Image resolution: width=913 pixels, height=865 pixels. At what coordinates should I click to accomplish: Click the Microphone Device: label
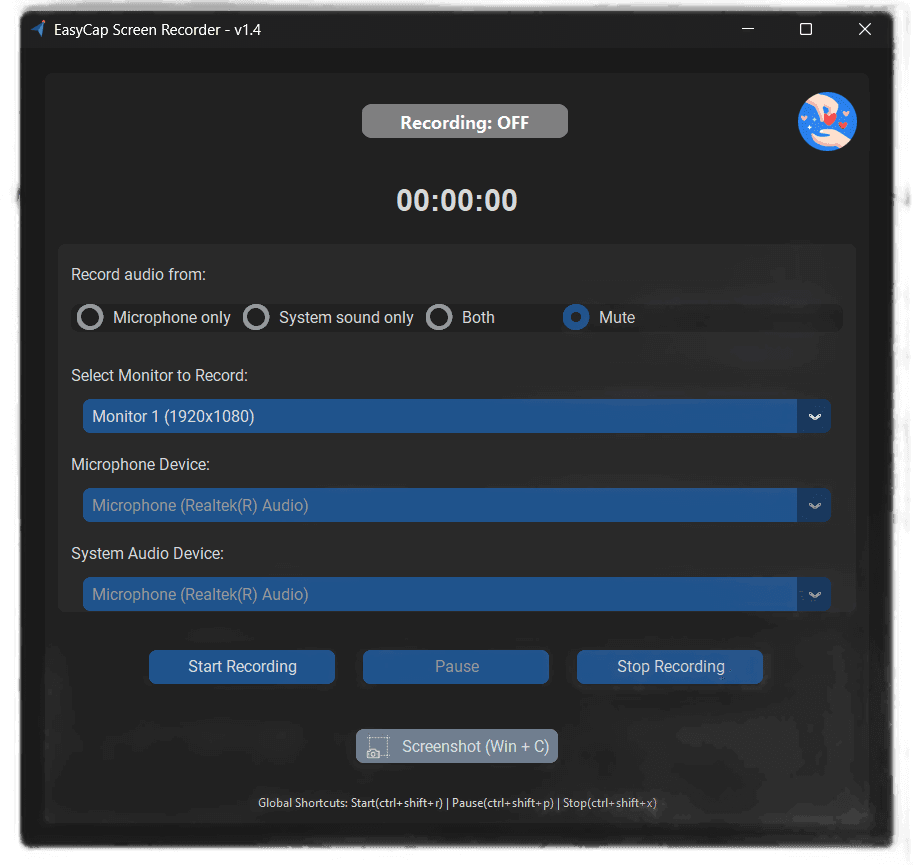click(140, 465)
